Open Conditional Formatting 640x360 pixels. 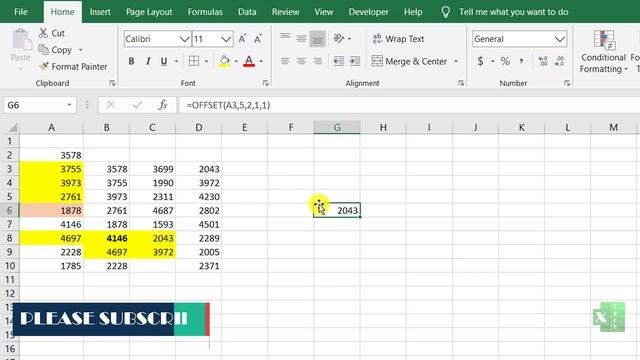tap(603, 51)
